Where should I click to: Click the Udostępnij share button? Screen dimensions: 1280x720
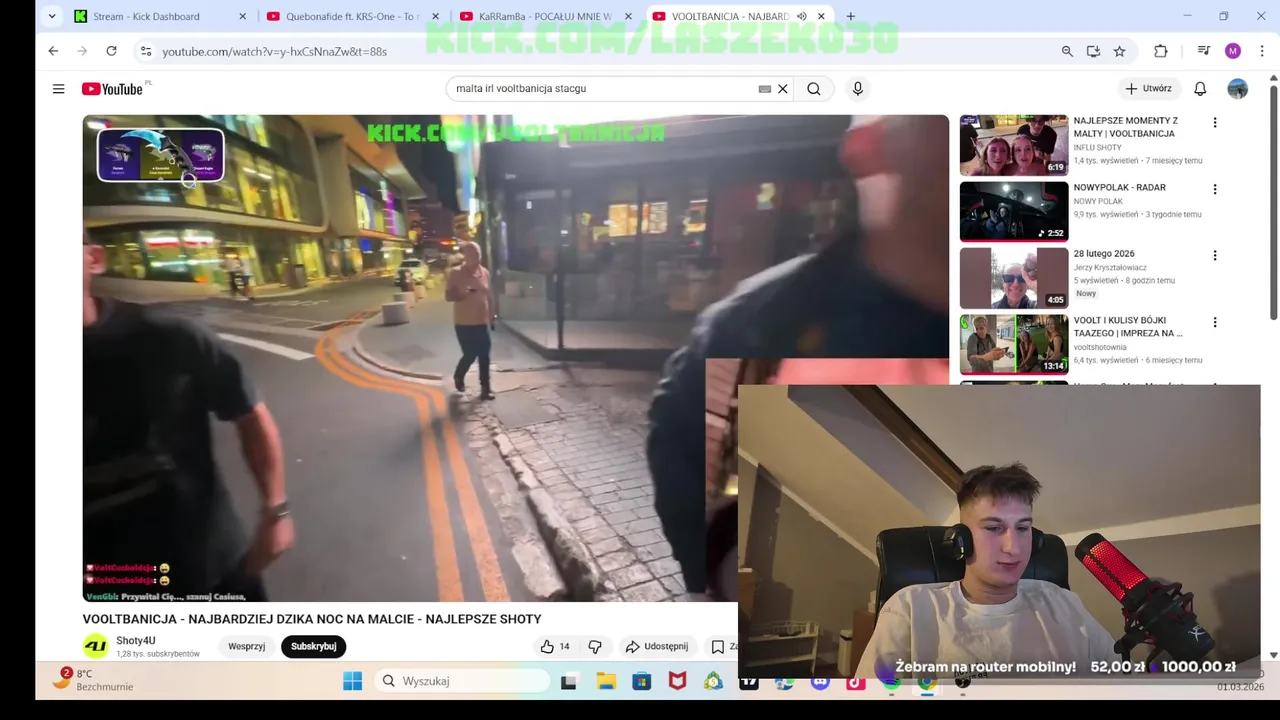(x=657, y=647)
